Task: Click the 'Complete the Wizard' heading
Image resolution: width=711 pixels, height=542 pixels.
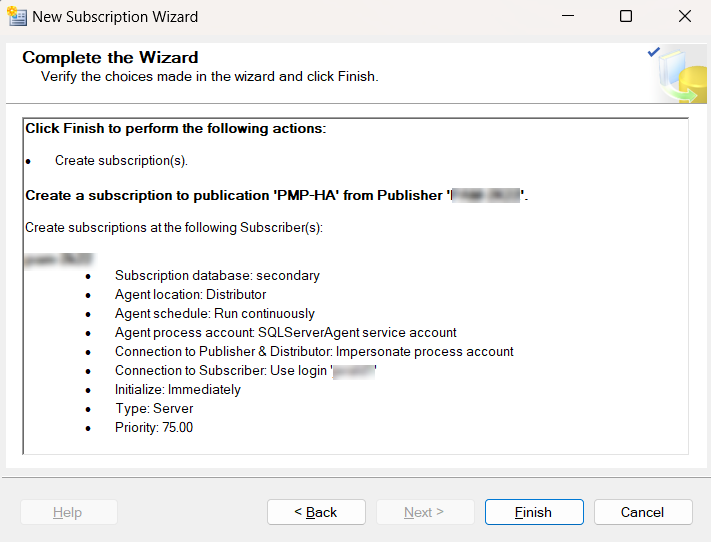Action: tap(111, 58)
